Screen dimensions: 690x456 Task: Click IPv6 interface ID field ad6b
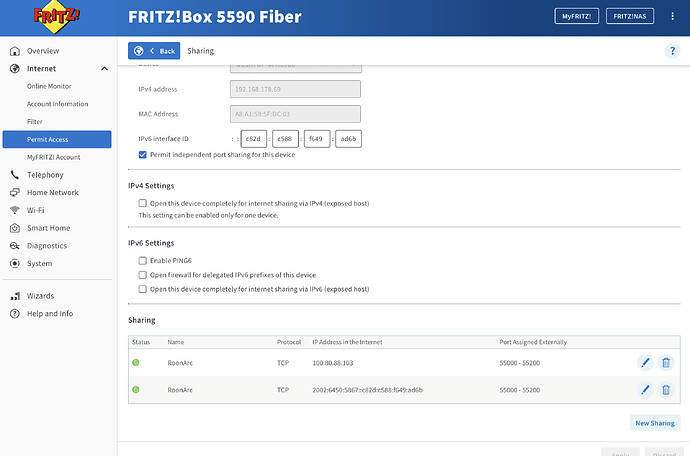348,139
